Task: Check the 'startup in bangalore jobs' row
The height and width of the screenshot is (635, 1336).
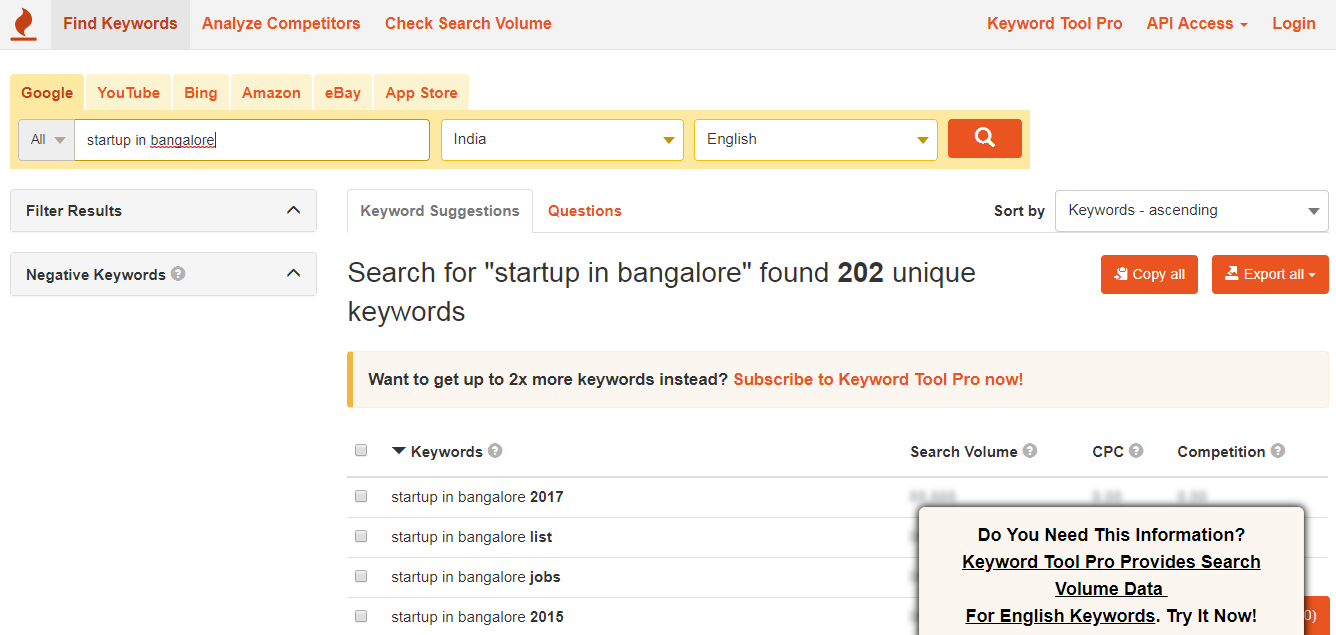Action: (x=361, y=576)
